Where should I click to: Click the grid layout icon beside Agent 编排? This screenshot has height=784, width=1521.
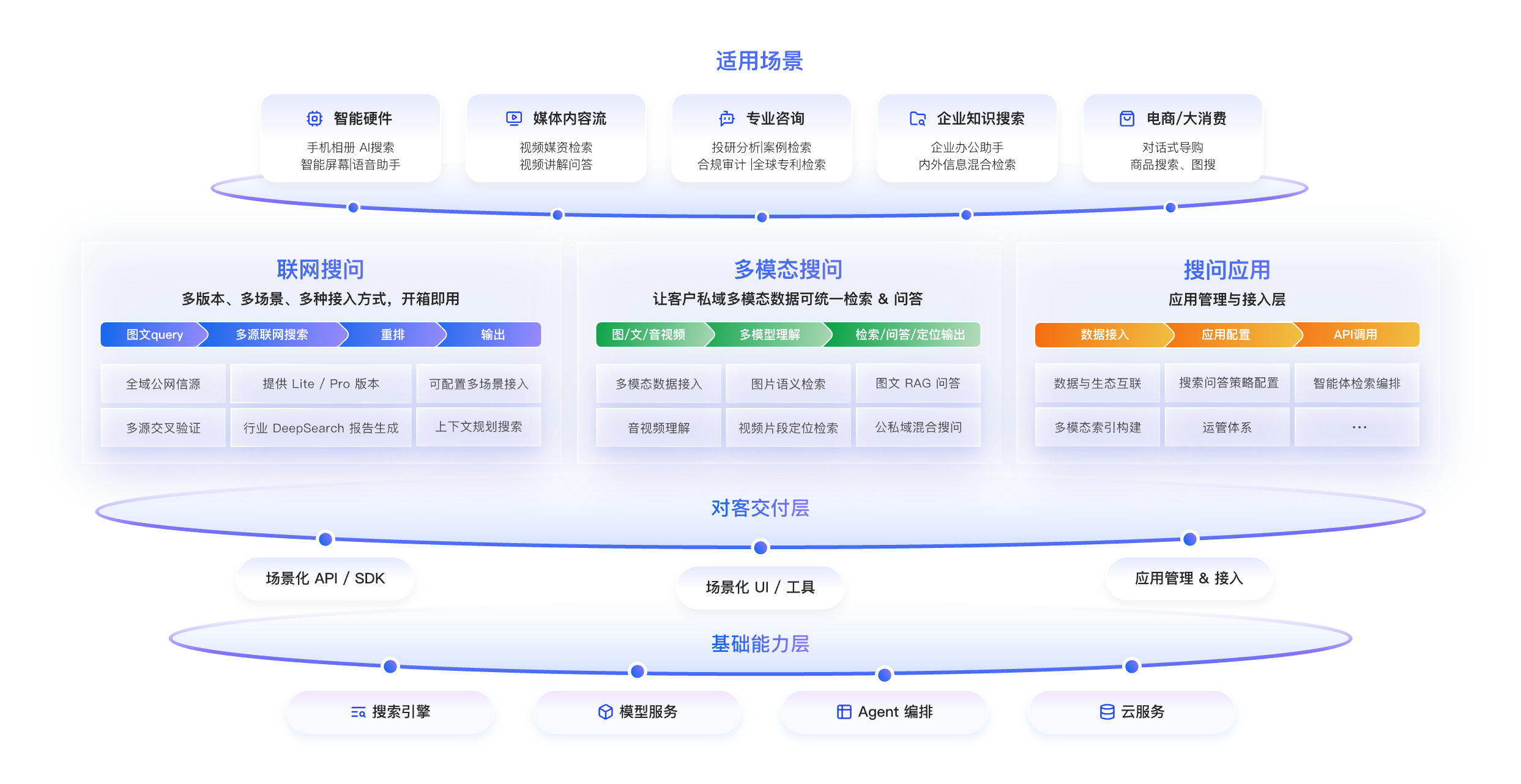point(844,712)
